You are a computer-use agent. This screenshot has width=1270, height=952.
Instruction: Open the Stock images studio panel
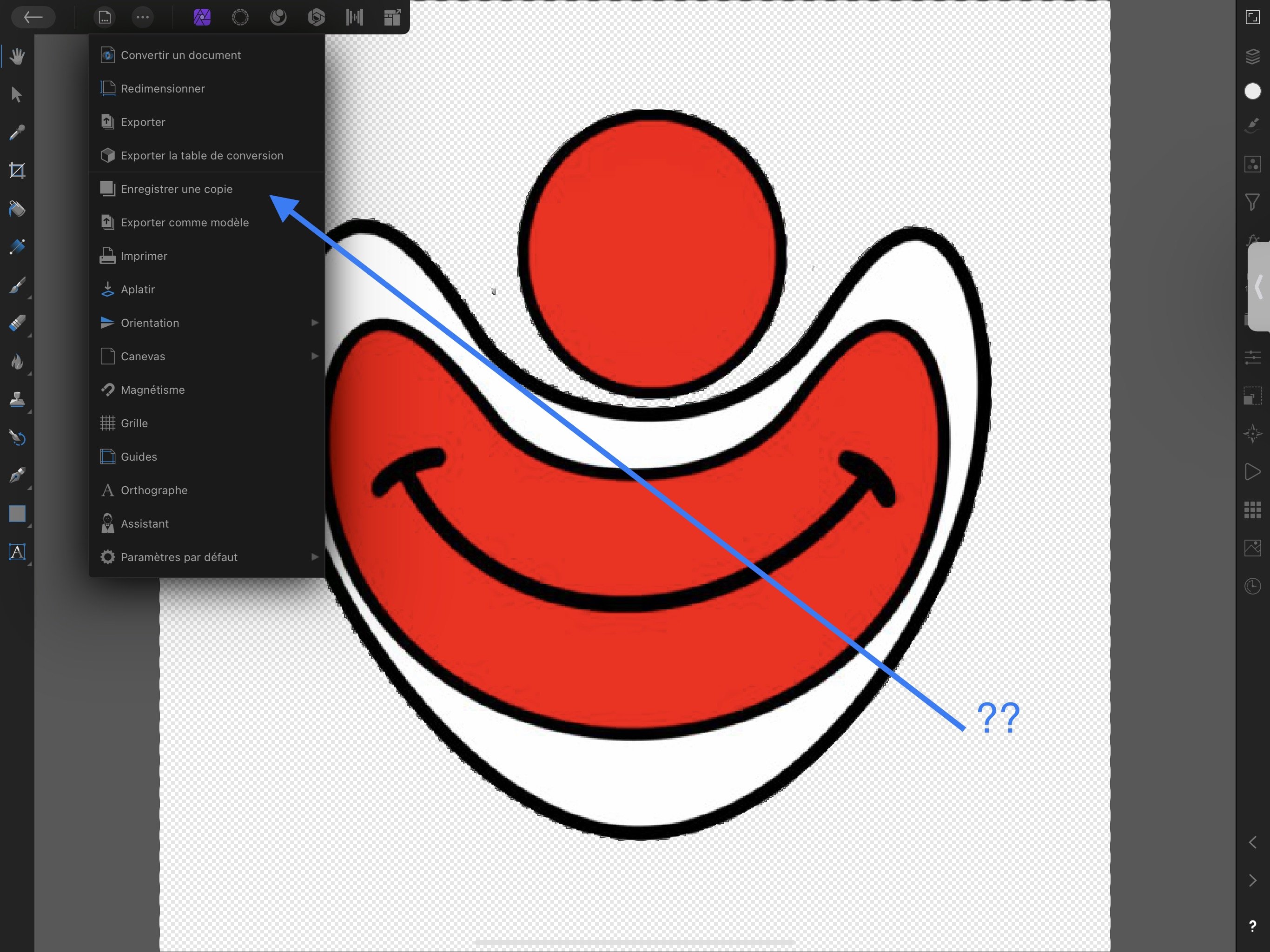point(1252,548)
